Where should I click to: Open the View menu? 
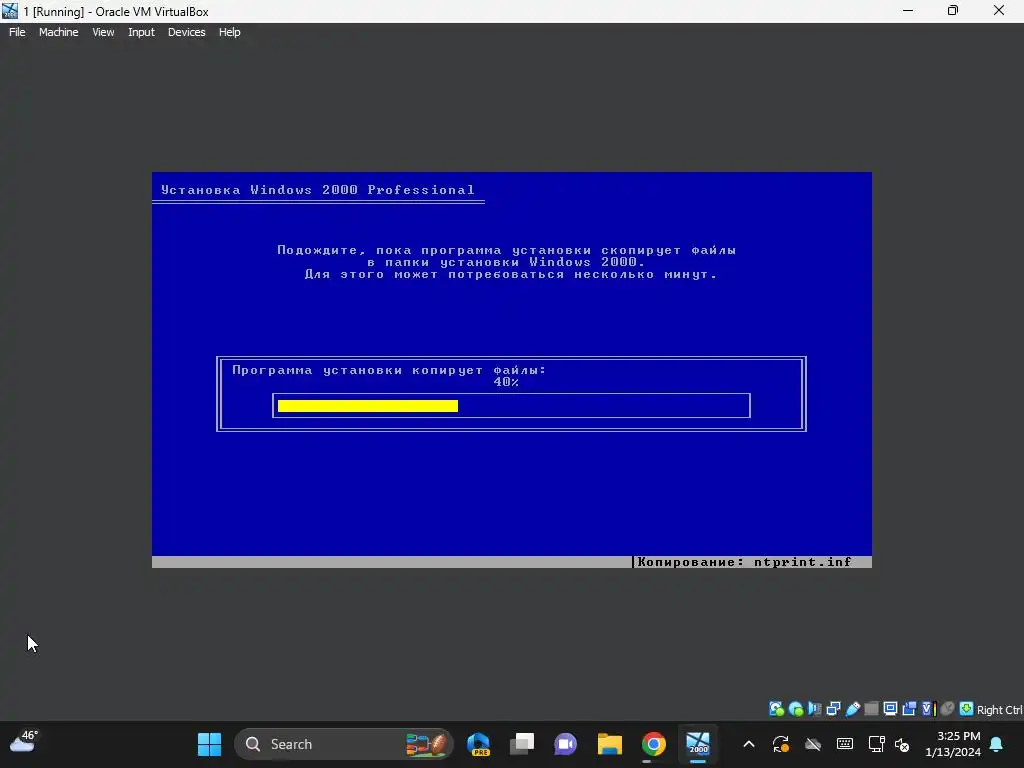pos(103,32)
